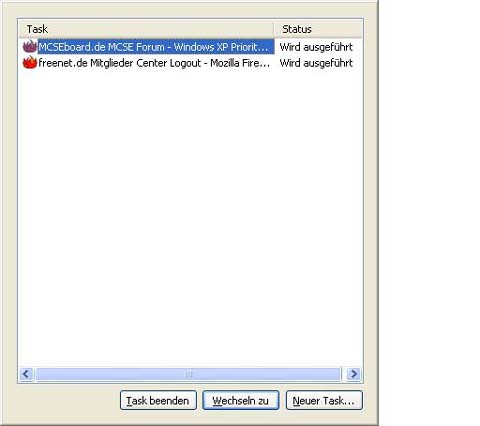Click the Firefox icon beside MCSEboard.de task
Viewport: 480px width, 426px height.
[30, 47]
